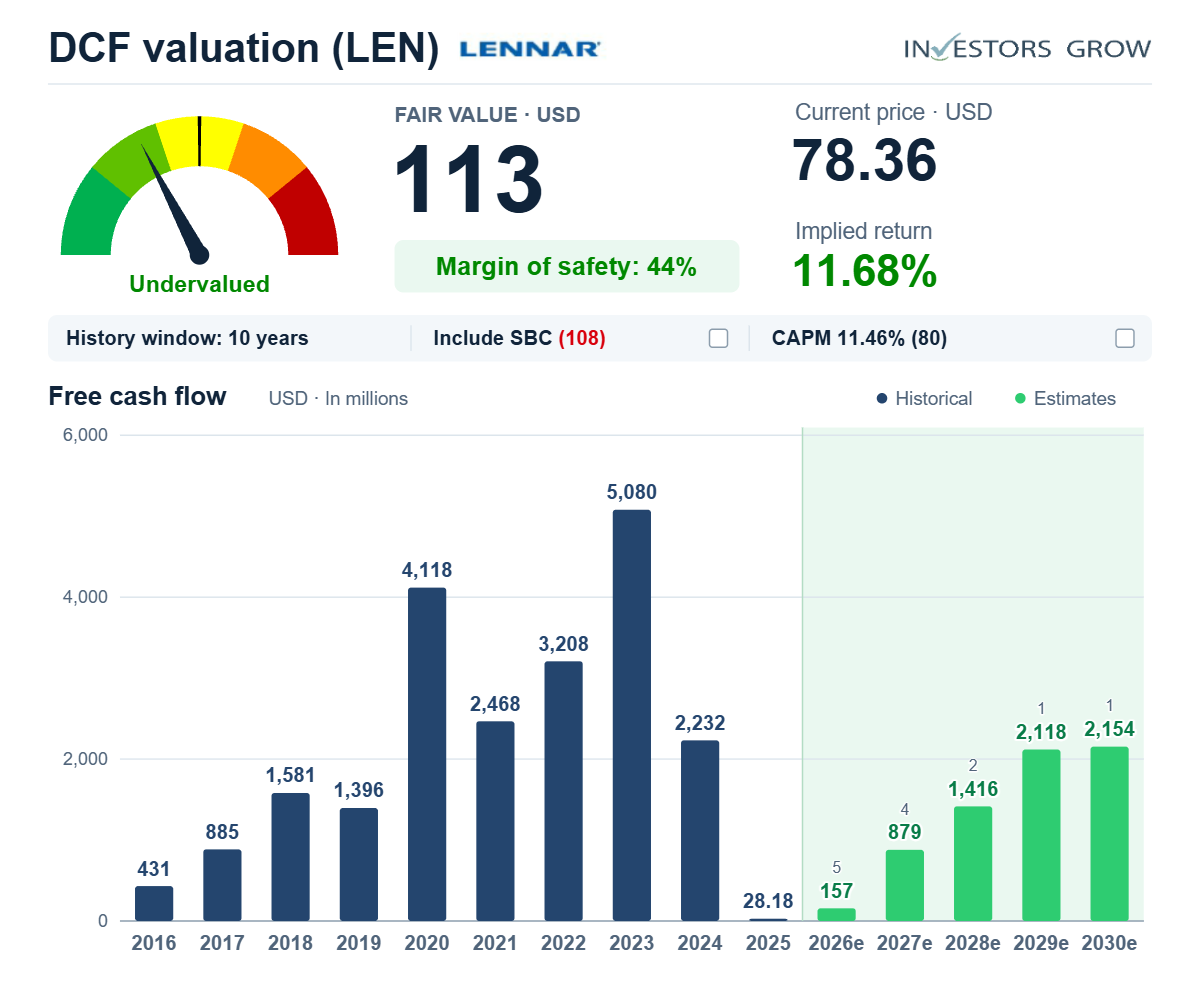The width and height of the screenshot is (1200, 996).
Task: Click the 2030e x-axis year label
Action: click(x=1109, y=944)
